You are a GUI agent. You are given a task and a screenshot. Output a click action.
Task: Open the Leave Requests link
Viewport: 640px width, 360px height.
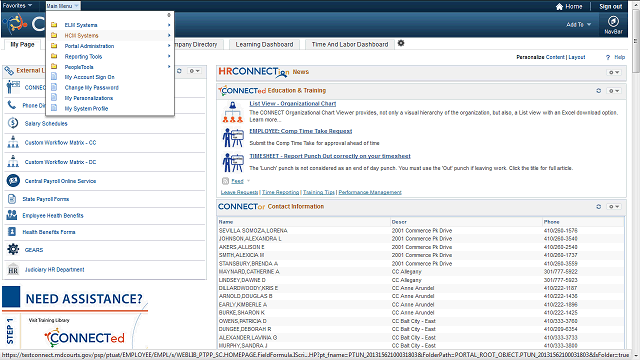(239, 192)
